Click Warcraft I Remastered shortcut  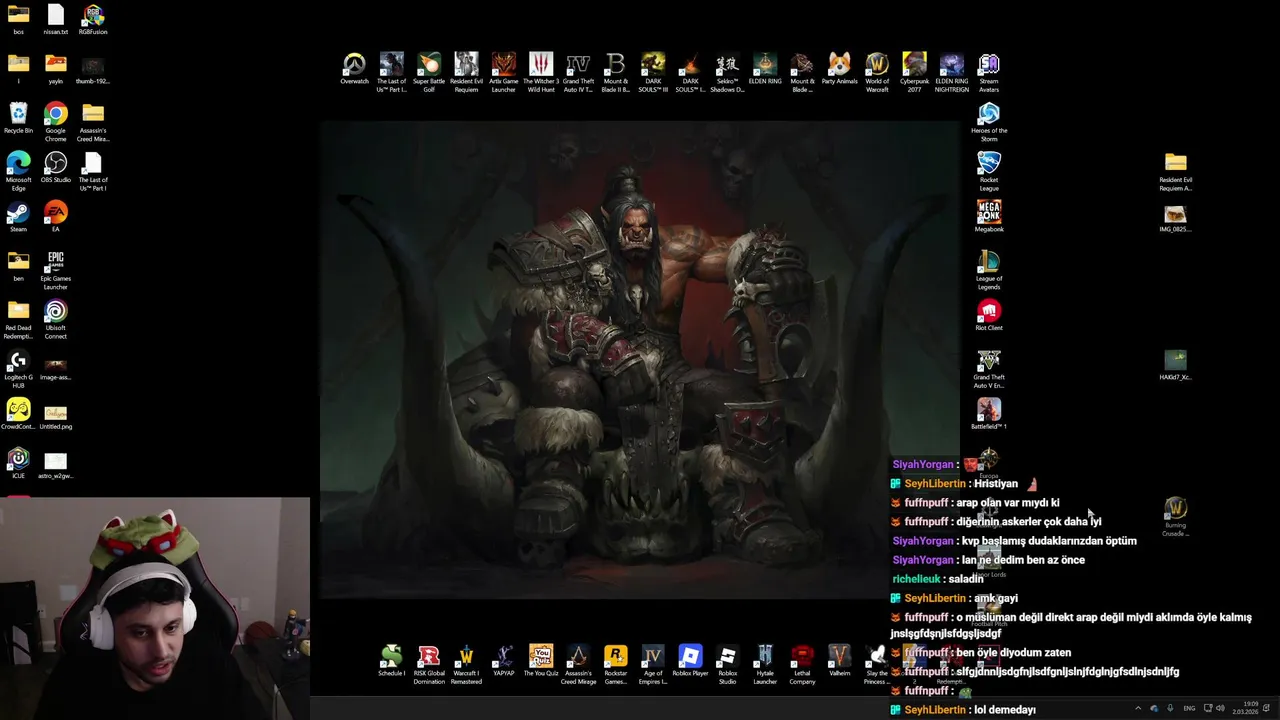[466, 665]
